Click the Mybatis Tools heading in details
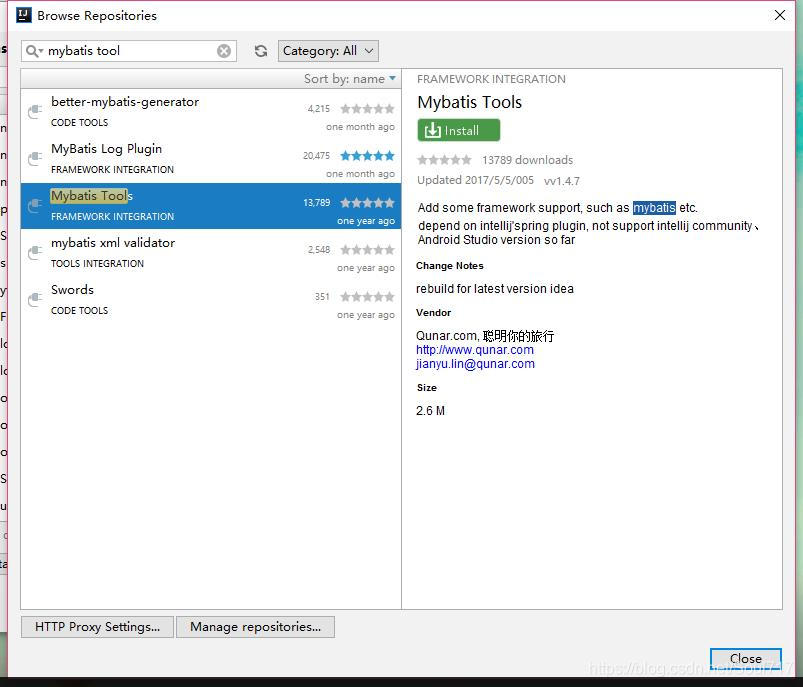This screenshot has height=687, width=803. click(x=470, y=102)
